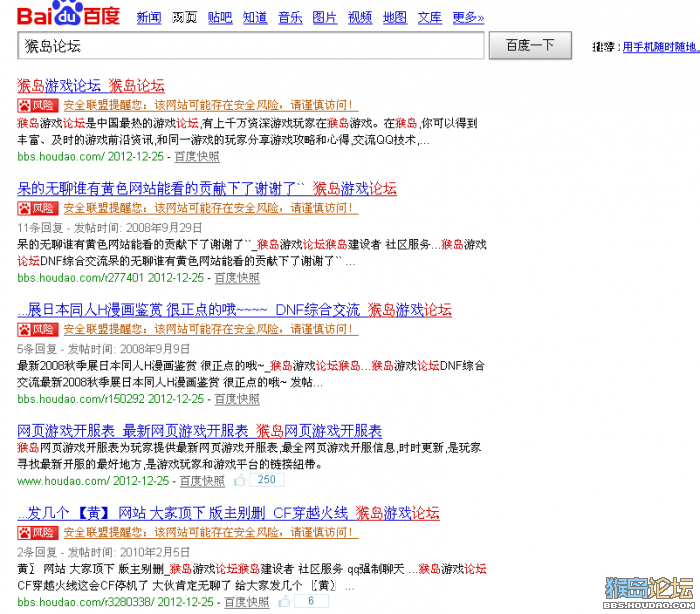Click thumbs-up icon beside 6 count
The width and height of the screenshot is (700, 614).
tap(284, 602)
